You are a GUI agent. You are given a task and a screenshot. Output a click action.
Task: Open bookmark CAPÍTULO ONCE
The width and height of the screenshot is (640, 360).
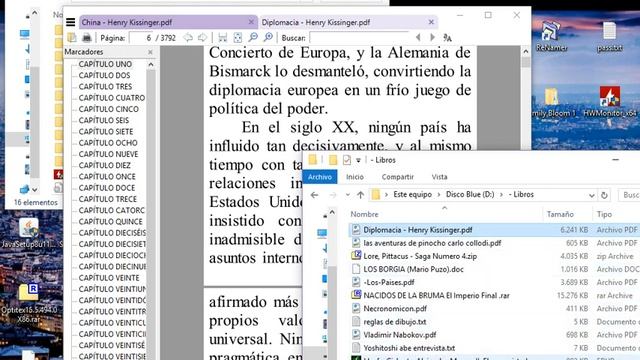tap(107, 176)
